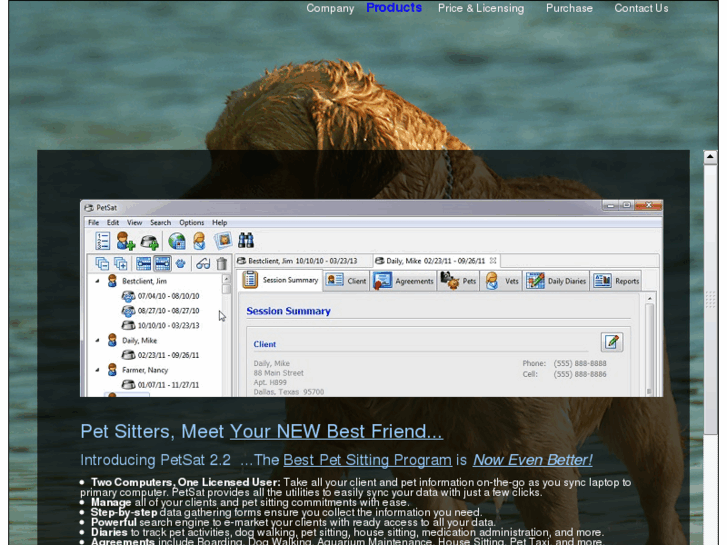
Task: Click the pencil edit icon in Client section
Action: 612,342
